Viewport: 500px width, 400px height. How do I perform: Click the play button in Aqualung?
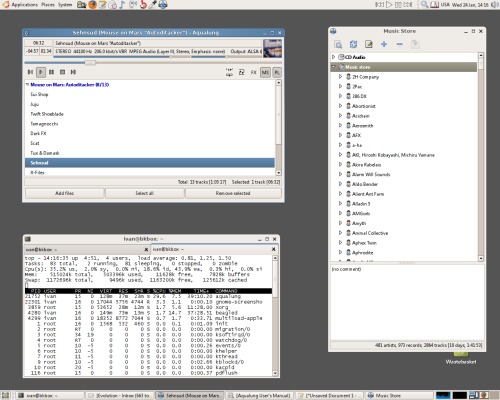(x=41, y=72)
